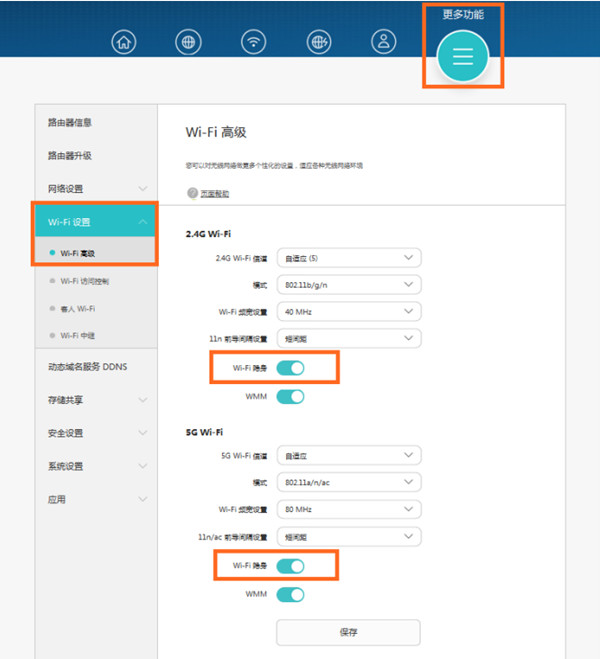Screen dimensions: 600x659
Task: Click the 5G Wi-Fi section heading
Action: click(x=204, y=432)
